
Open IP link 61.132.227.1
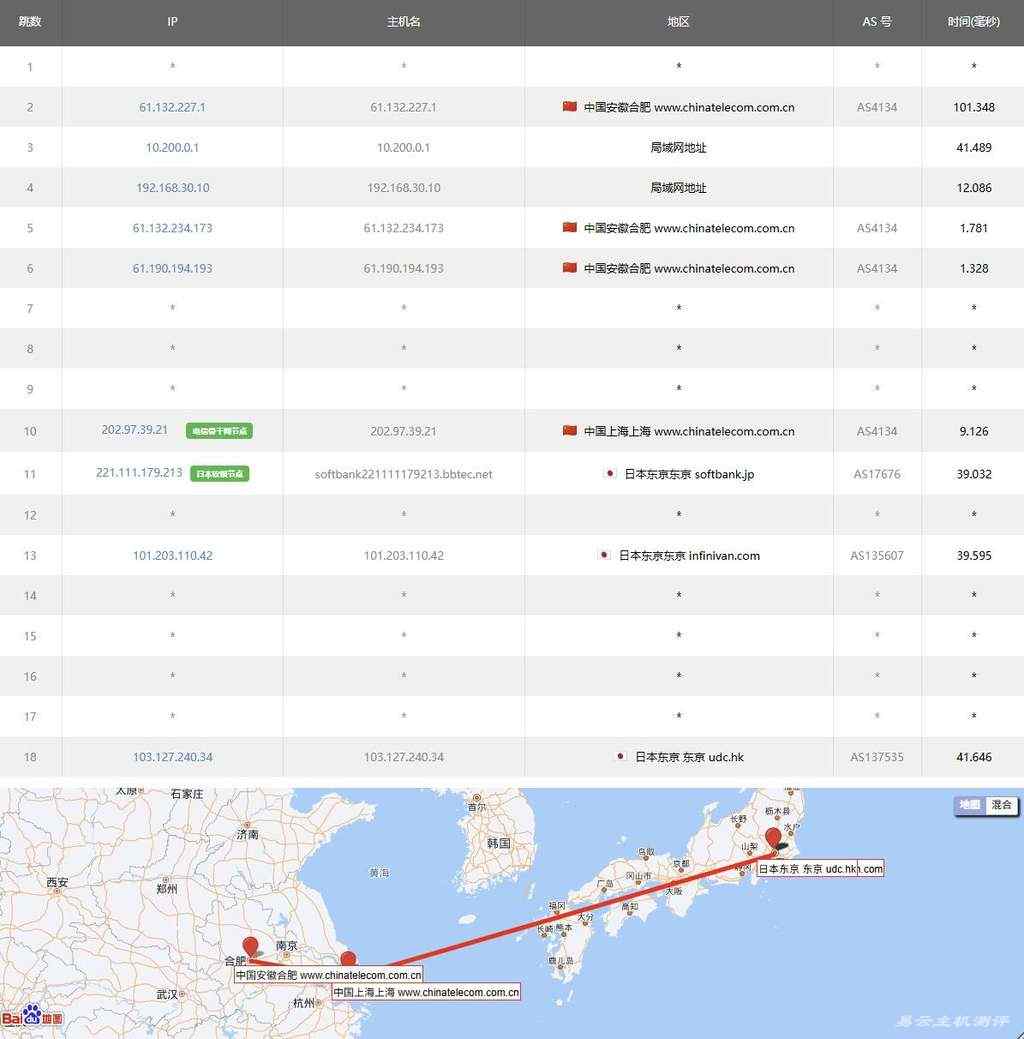172,107
